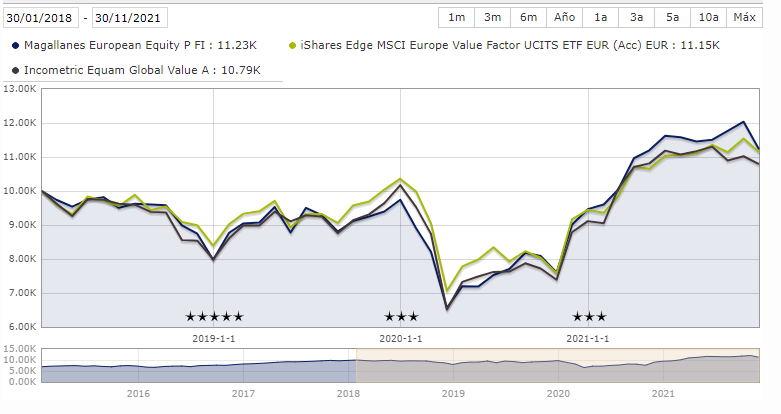Click 2018 in the overview timeline
The height and width of the screenshot is (414, 781).
tap(348, 394)
